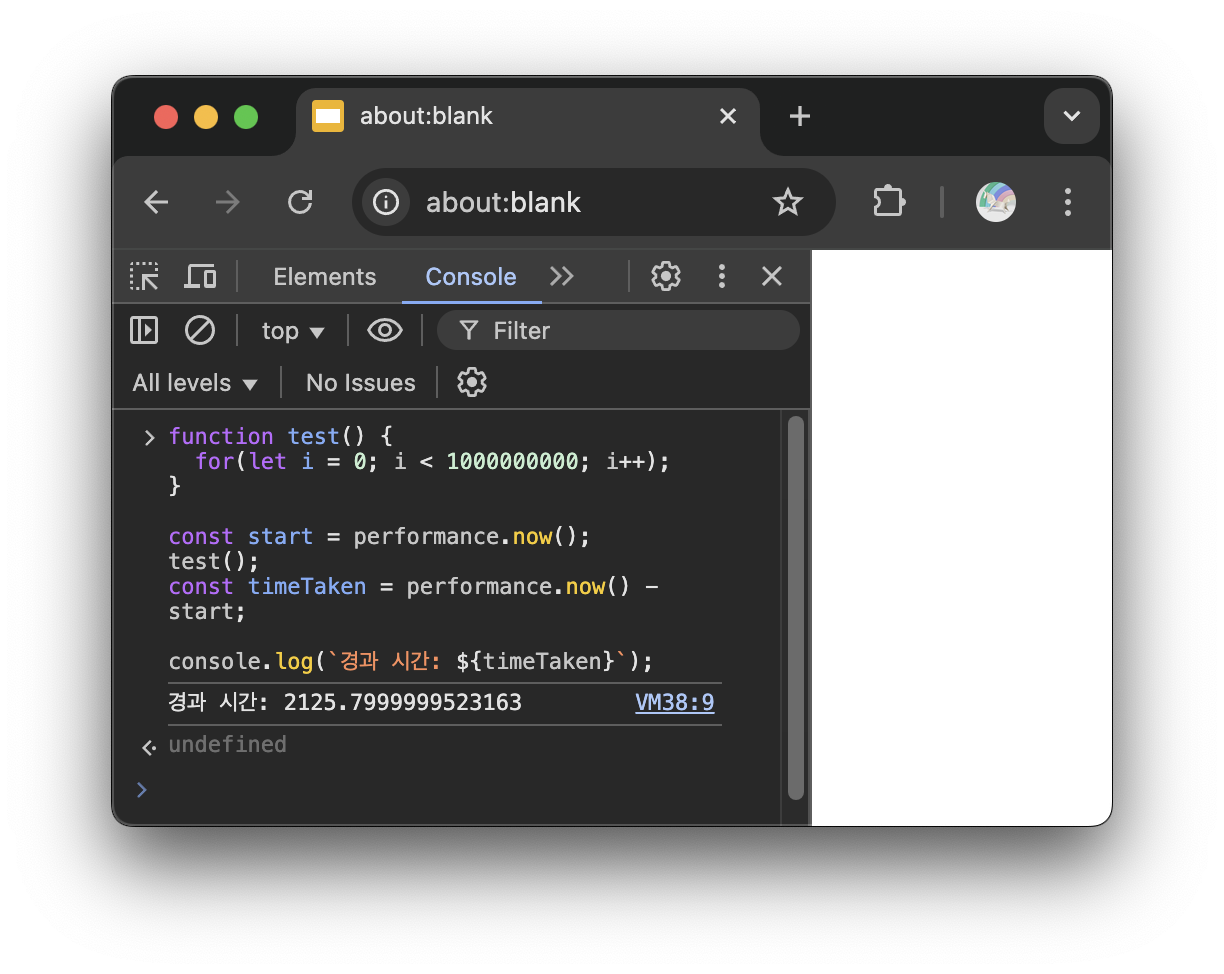Click the undefined return value
This screenshot has height=974, width=1224.
(227, 744)
